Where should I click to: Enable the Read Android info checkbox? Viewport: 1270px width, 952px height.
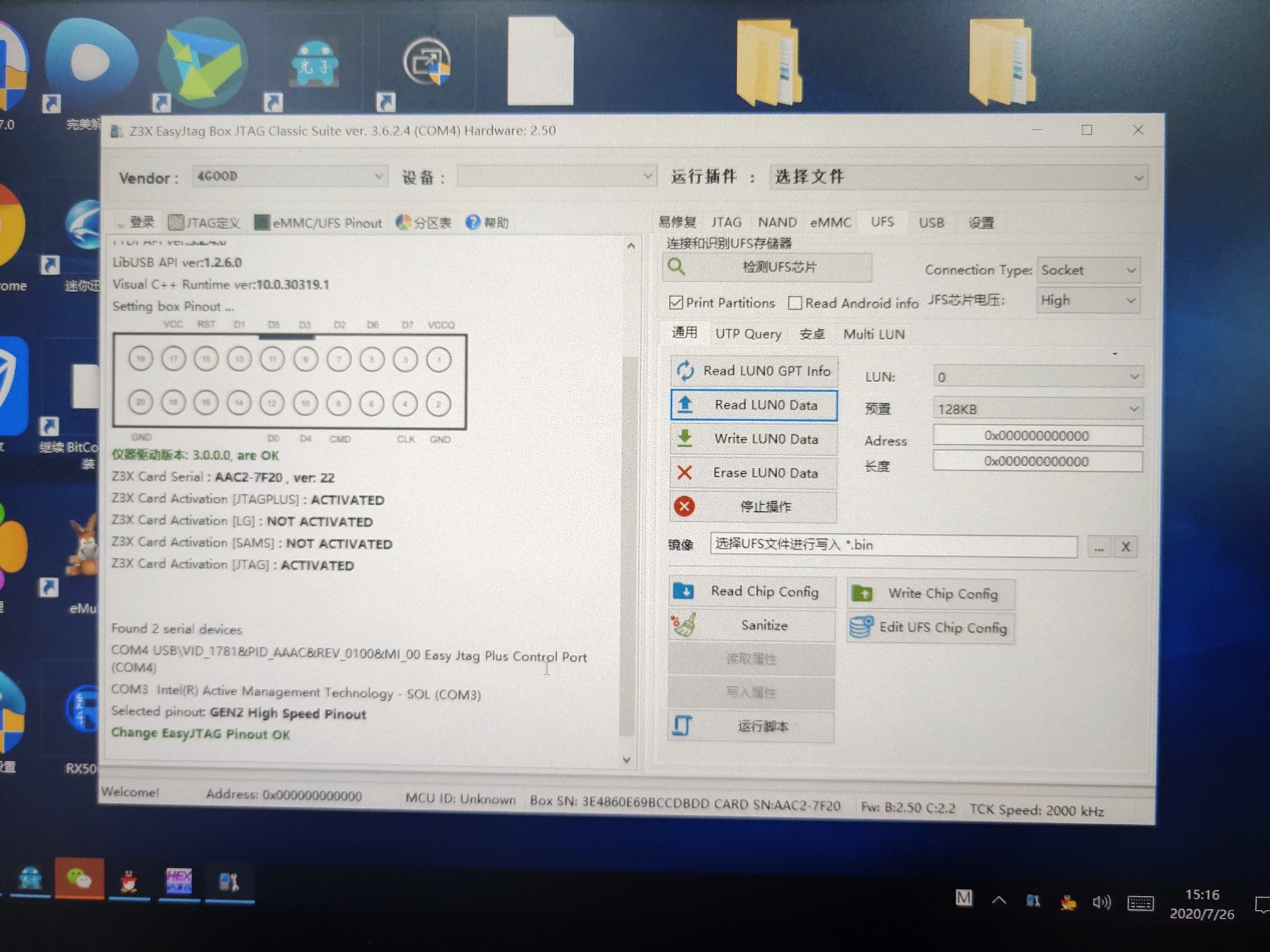[x=795, y=303]
